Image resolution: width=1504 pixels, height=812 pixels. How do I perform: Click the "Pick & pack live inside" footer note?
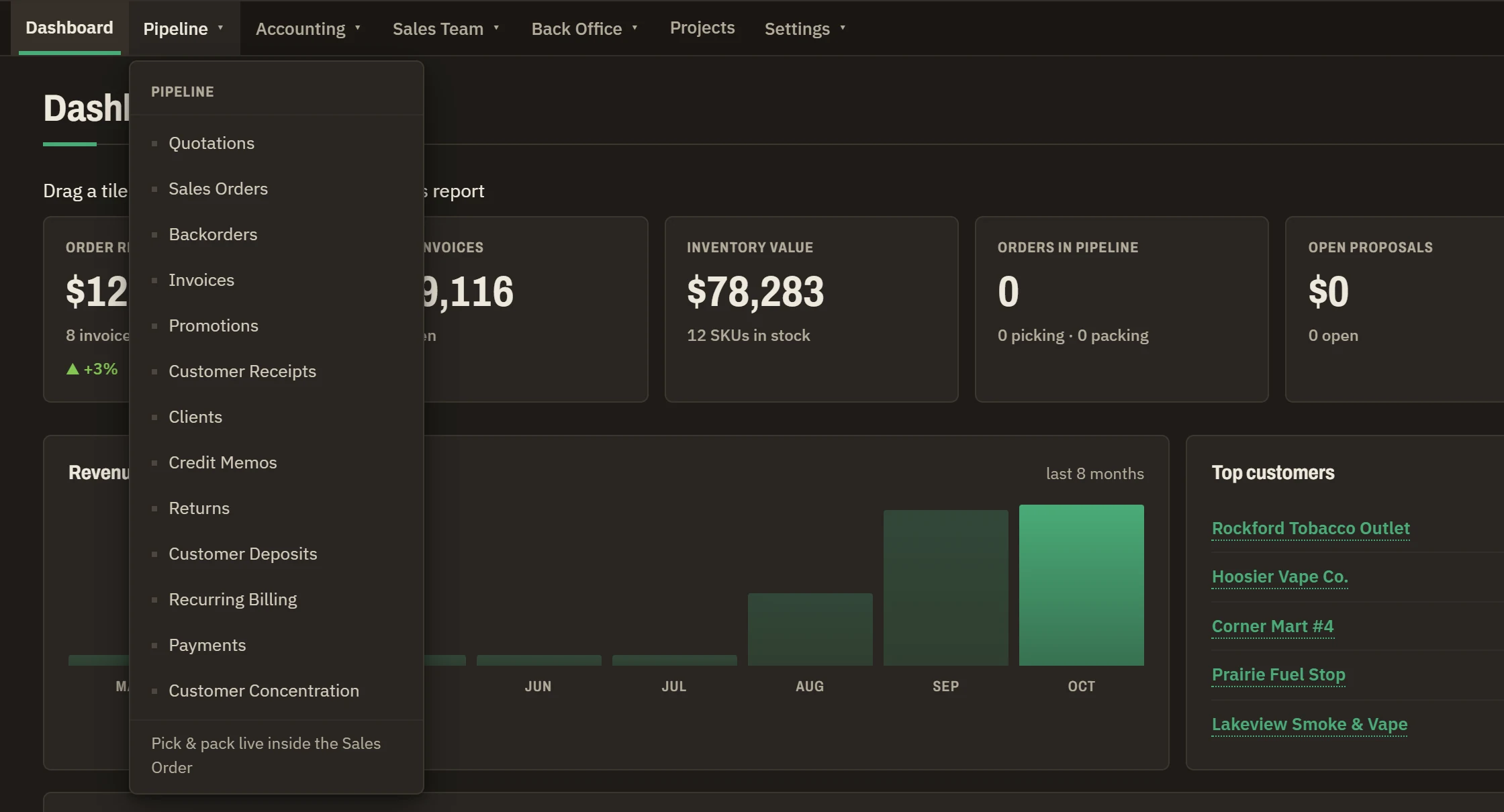click(266, 755)
